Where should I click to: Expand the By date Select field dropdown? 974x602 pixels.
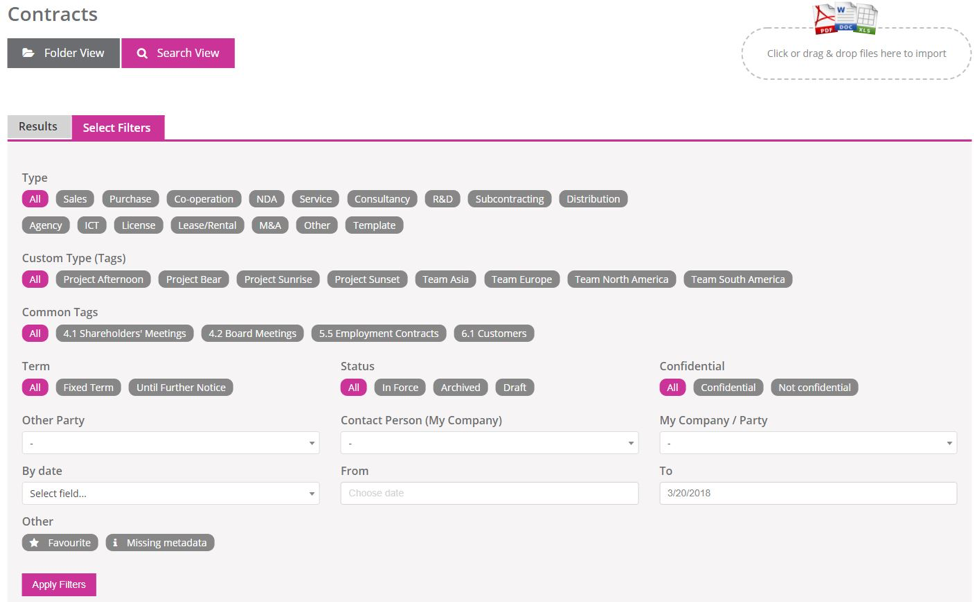click(170, 492)
